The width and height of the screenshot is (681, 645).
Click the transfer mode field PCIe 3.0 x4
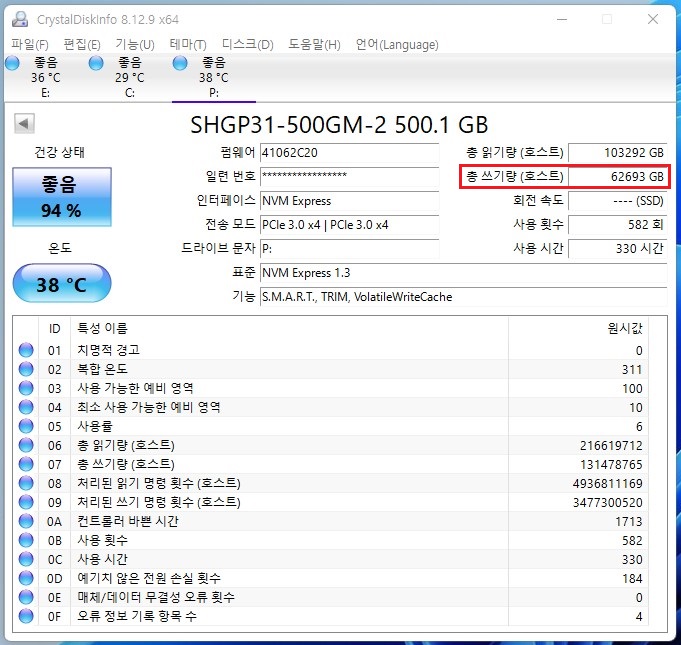tap(349, 225)
